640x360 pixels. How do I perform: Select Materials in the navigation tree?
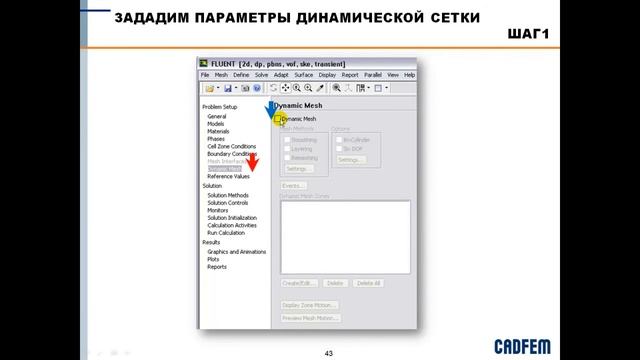tap(218, 131)
